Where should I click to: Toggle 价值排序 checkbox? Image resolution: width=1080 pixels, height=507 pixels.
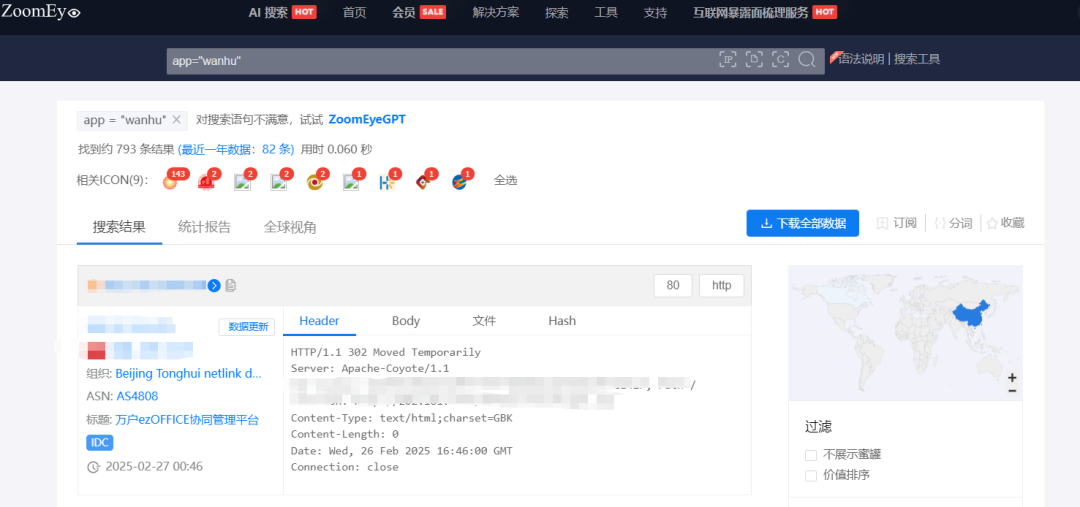coord(811,475)
